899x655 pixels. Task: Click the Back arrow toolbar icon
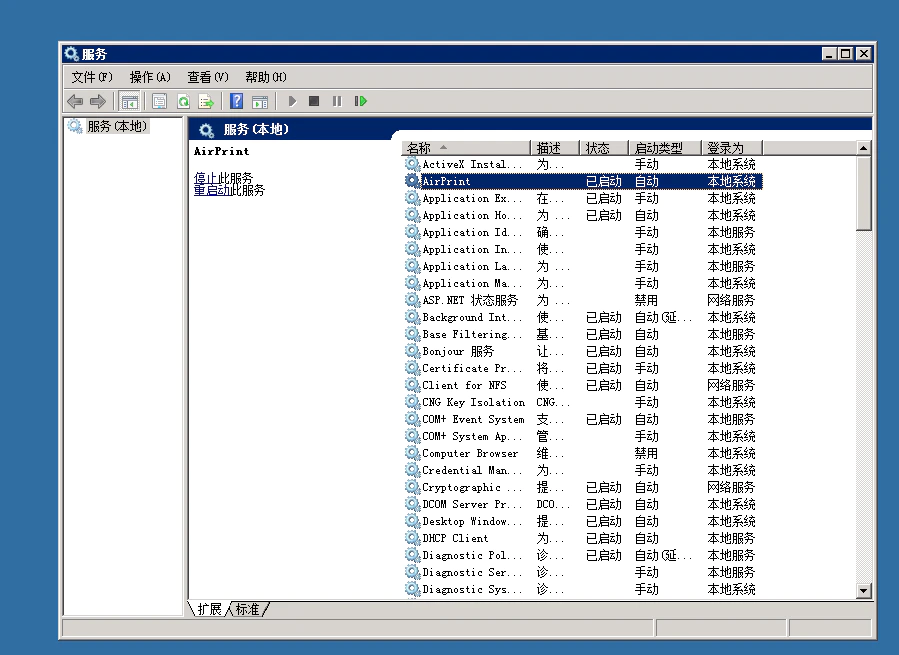(x=75, y=101)
